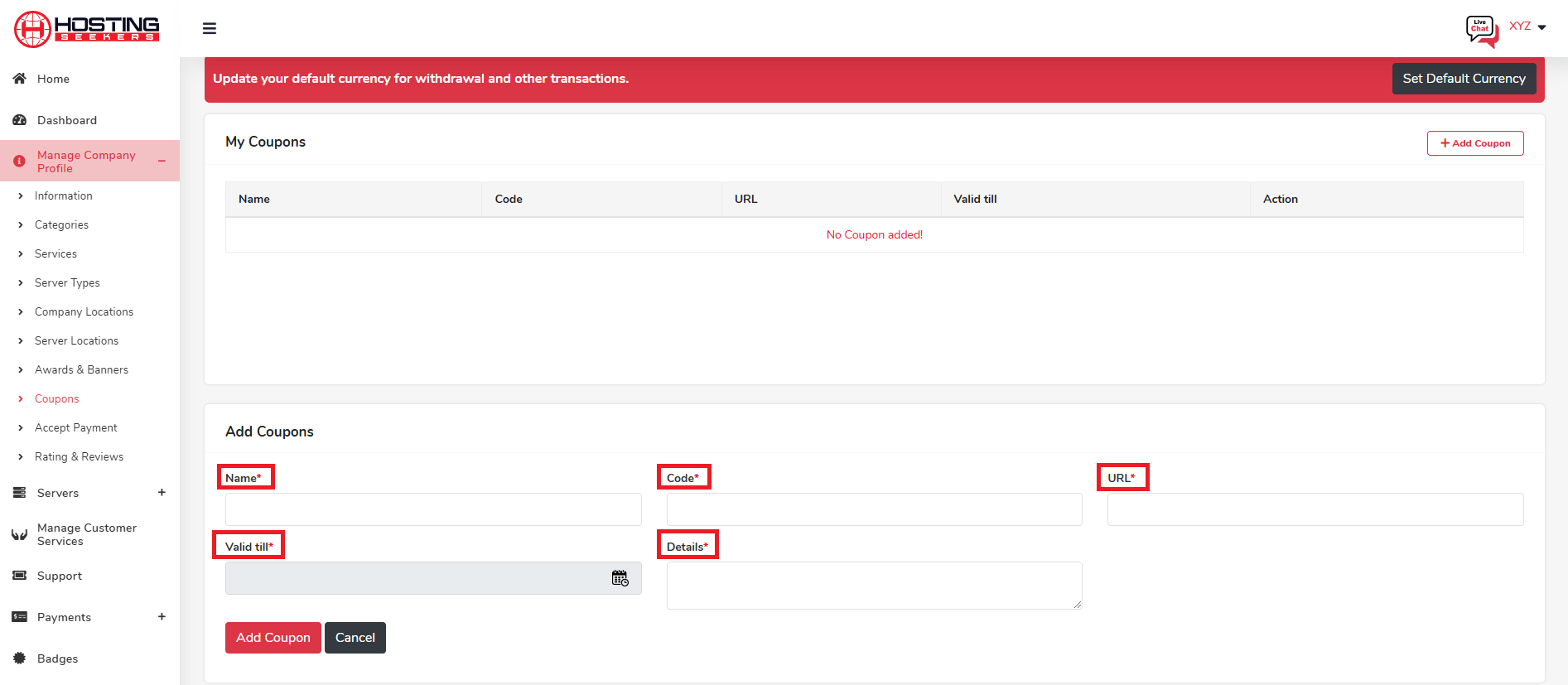Select Coupons submenu item

pyautogui.click(x=57, y=398)
